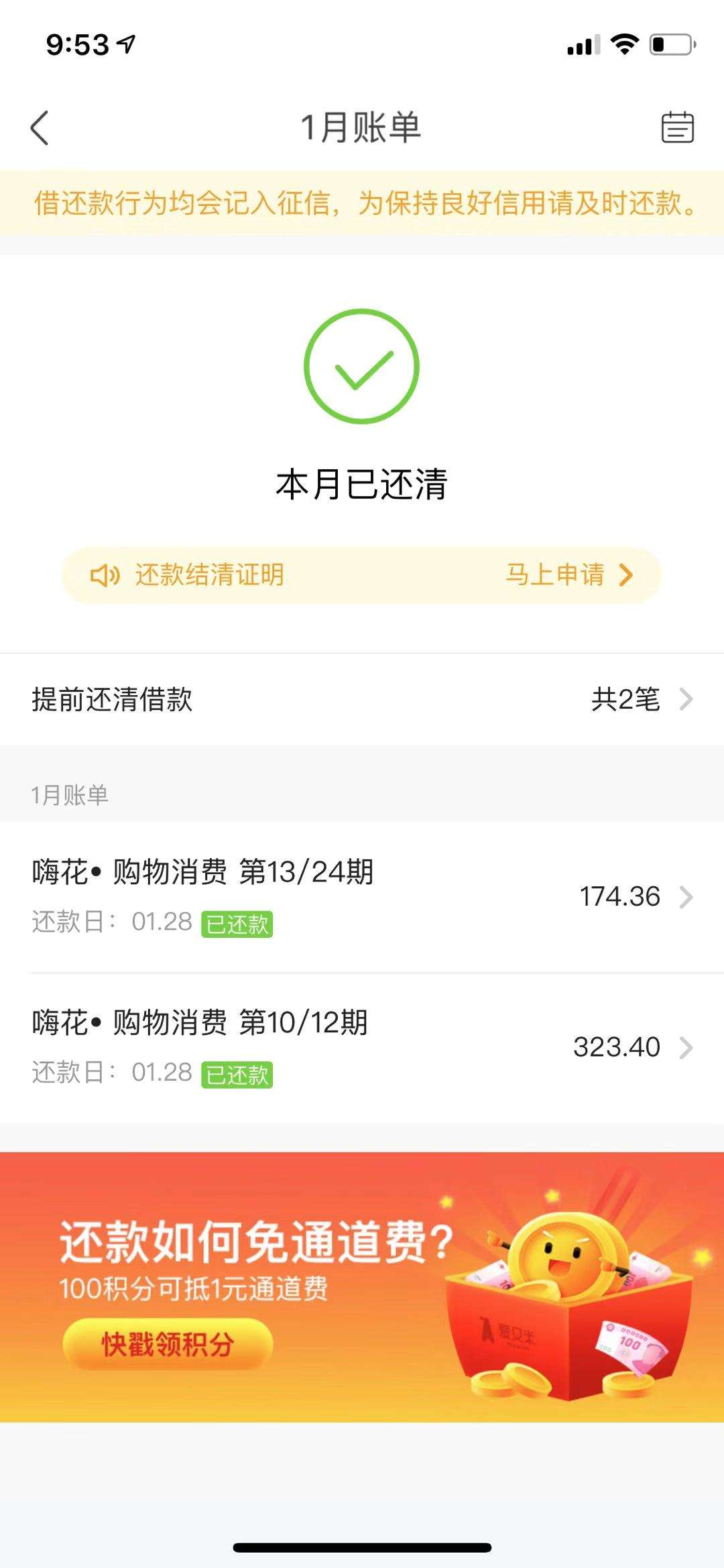Viewport: 724px width, 1568px height.
Task: Open details chevron for 174.36 bill
Action: (x=686, y=897)
